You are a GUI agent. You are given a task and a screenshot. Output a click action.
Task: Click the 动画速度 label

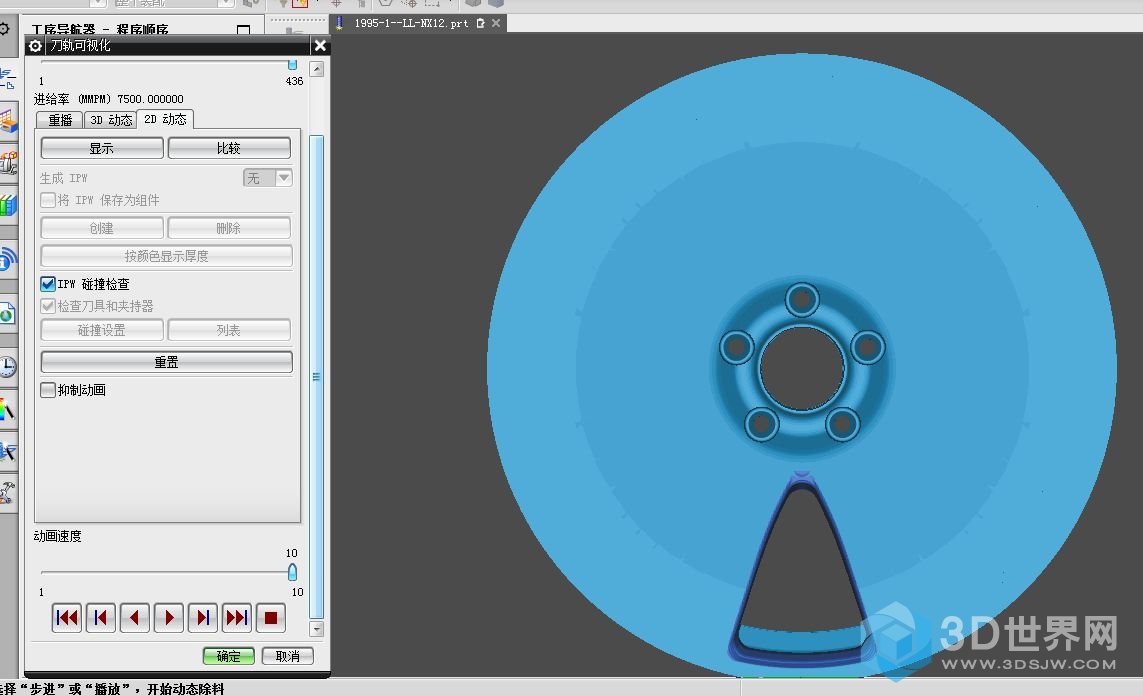click(58, 536)
